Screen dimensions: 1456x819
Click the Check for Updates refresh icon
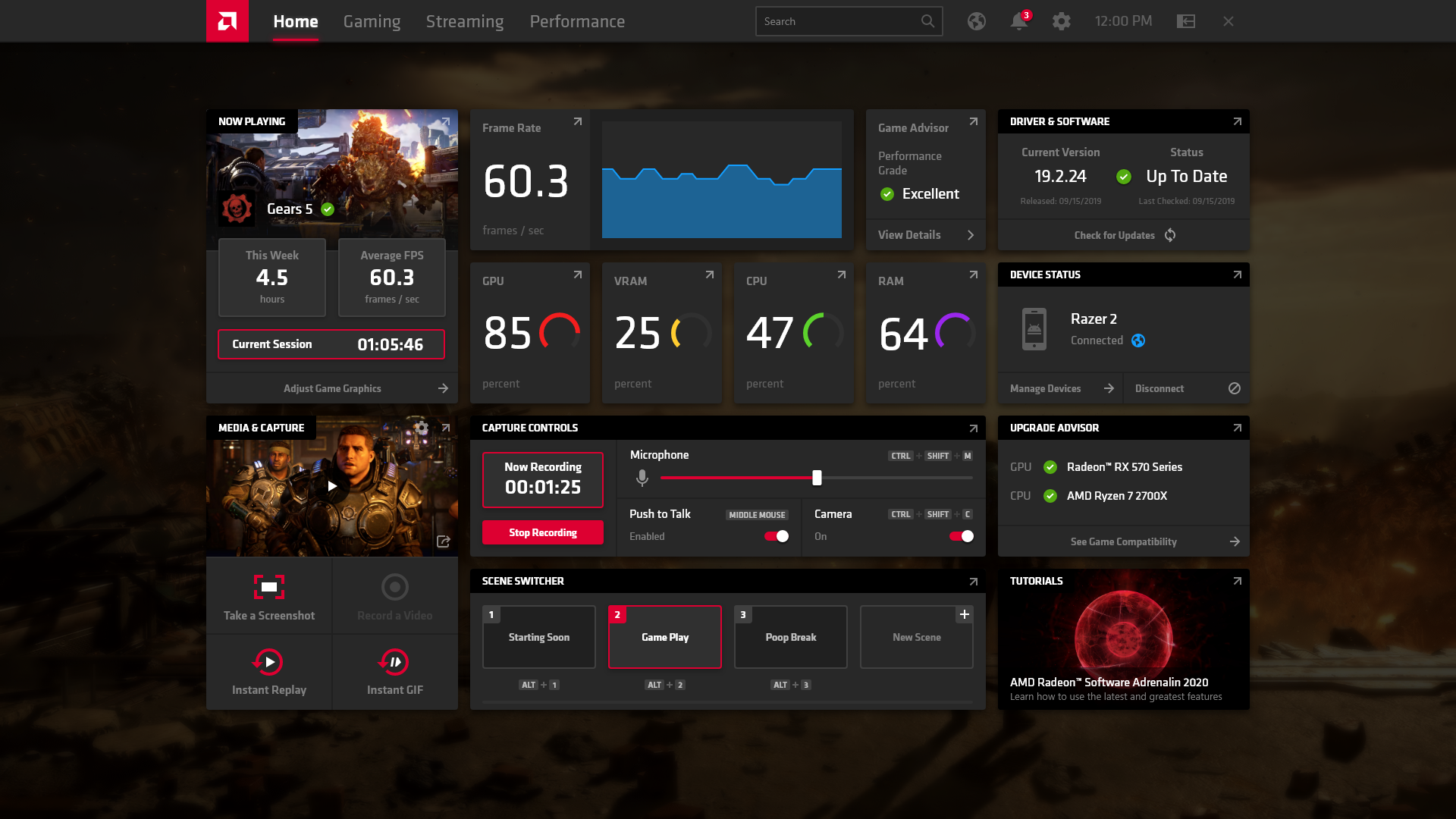coord(1170,235)
